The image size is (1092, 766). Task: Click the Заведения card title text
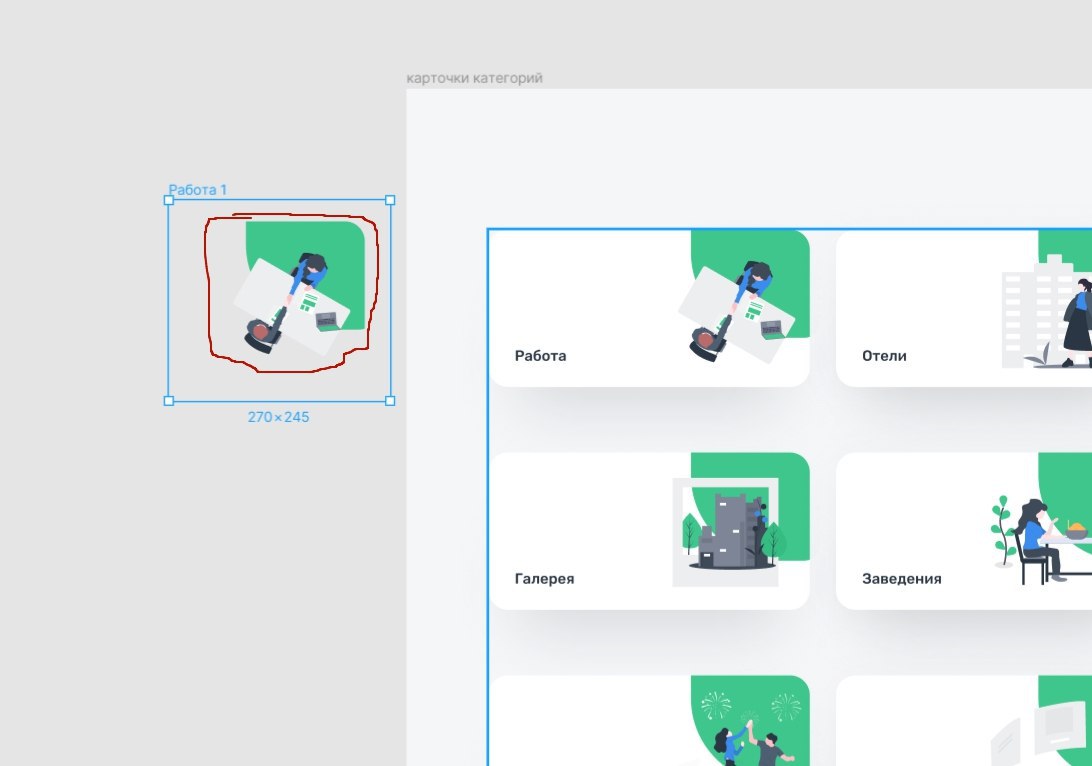coord(902,579)
